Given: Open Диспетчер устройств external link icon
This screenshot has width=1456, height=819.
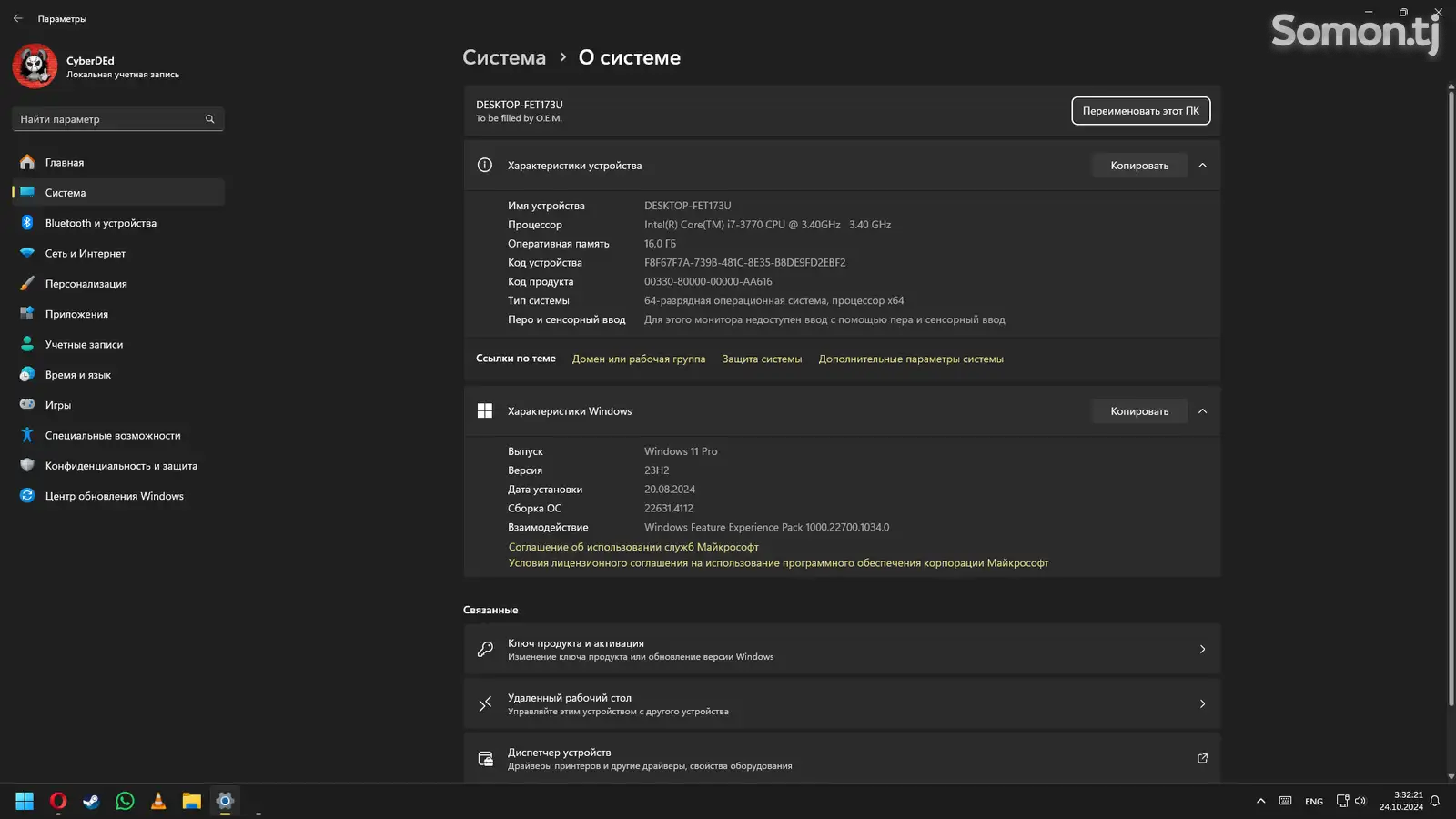Looking at the screenshot, I should point(1202,758).
